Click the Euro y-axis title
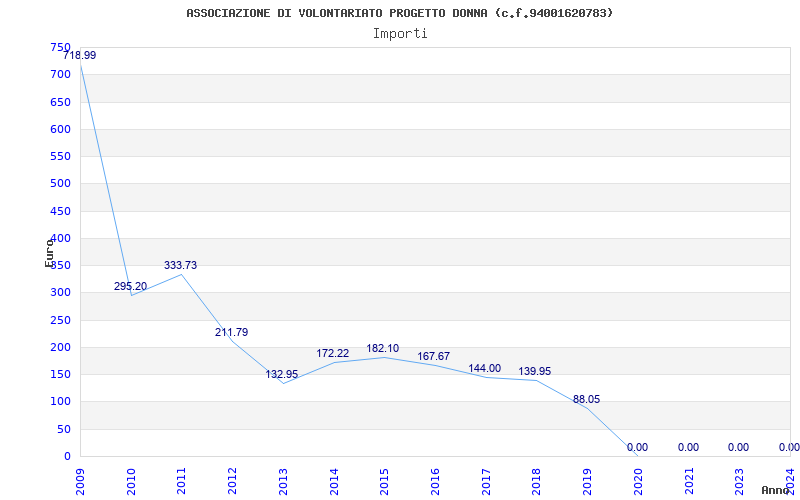The image size is (800, 500). pos(49,253)
